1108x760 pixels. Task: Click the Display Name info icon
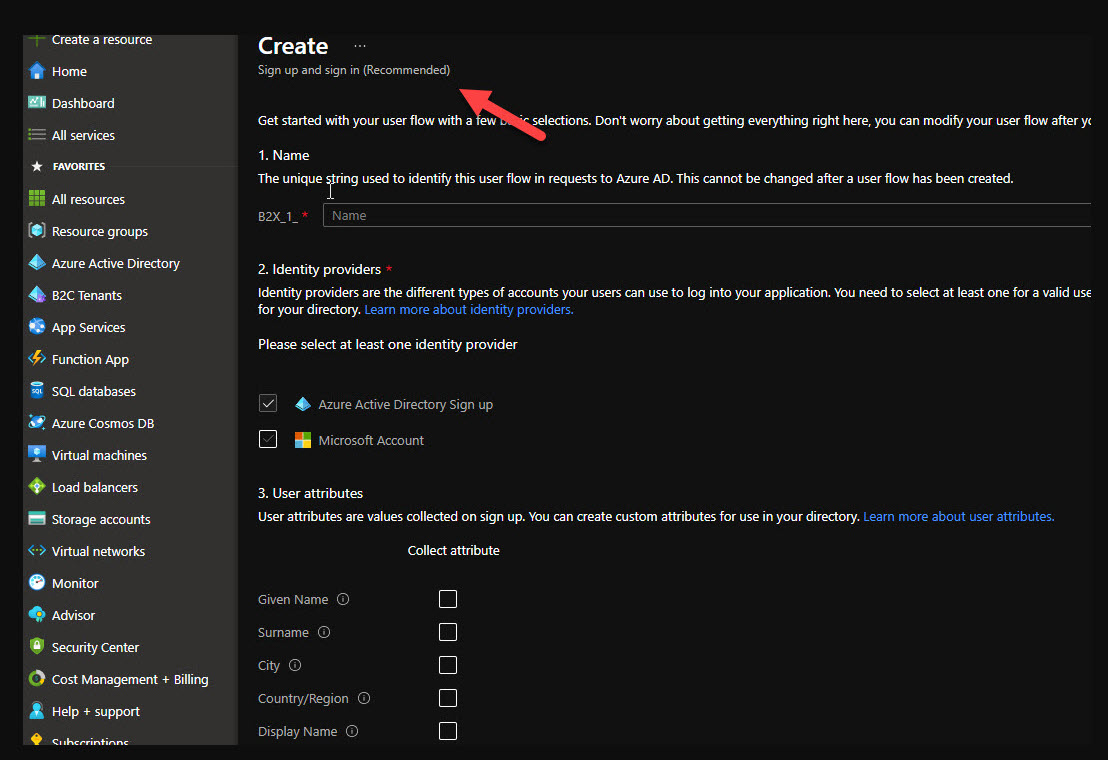[352, 731]
